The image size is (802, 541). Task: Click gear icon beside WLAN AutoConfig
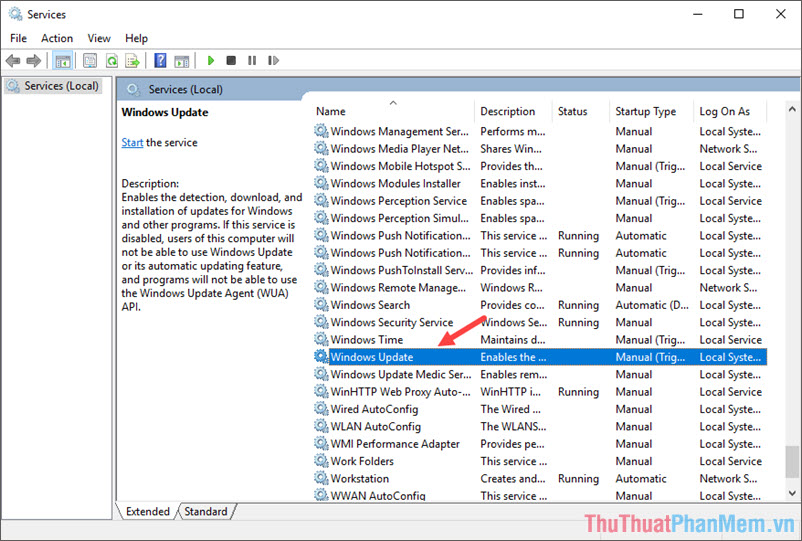(321, 426)
